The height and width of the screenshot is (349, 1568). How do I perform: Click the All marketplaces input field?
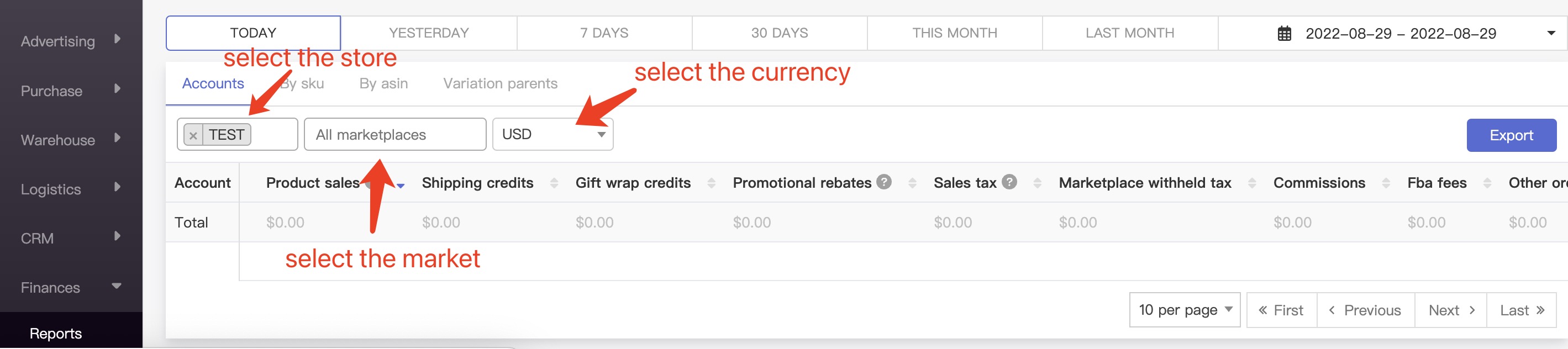pyautogui.click(x=395, y=134)
